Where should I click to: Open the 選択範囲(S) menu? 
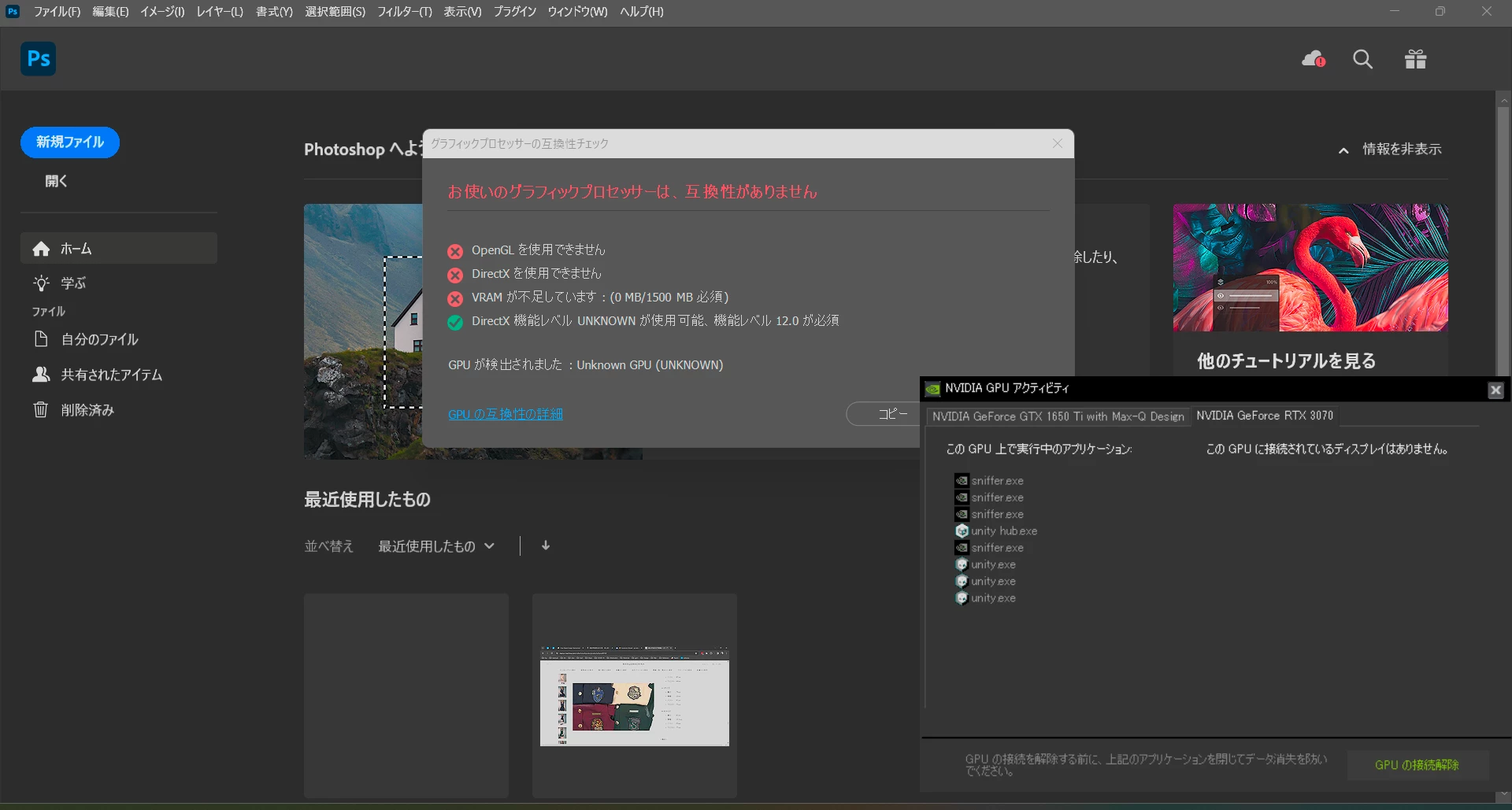335,12
